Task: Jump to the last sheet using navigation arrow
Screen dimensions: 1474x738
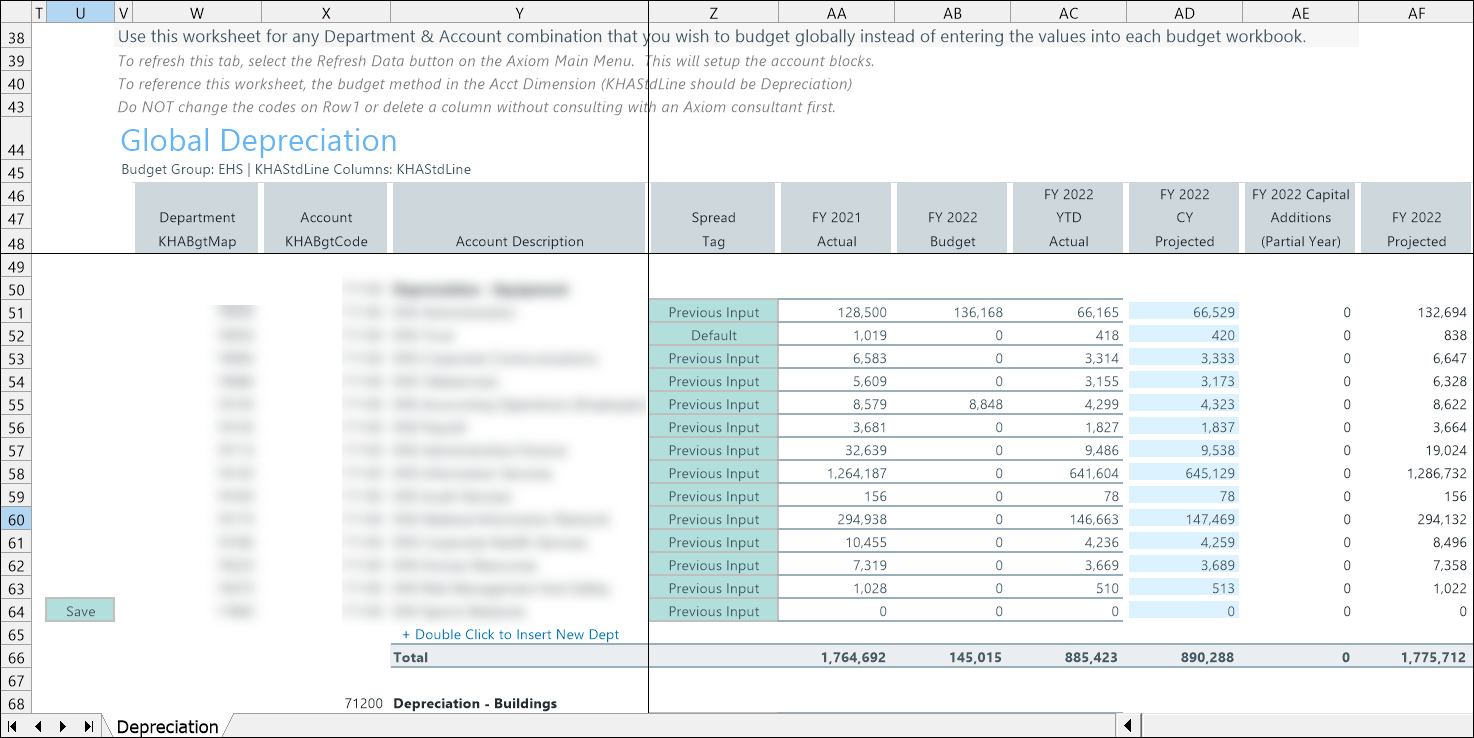Action: (x=88, y=727)
